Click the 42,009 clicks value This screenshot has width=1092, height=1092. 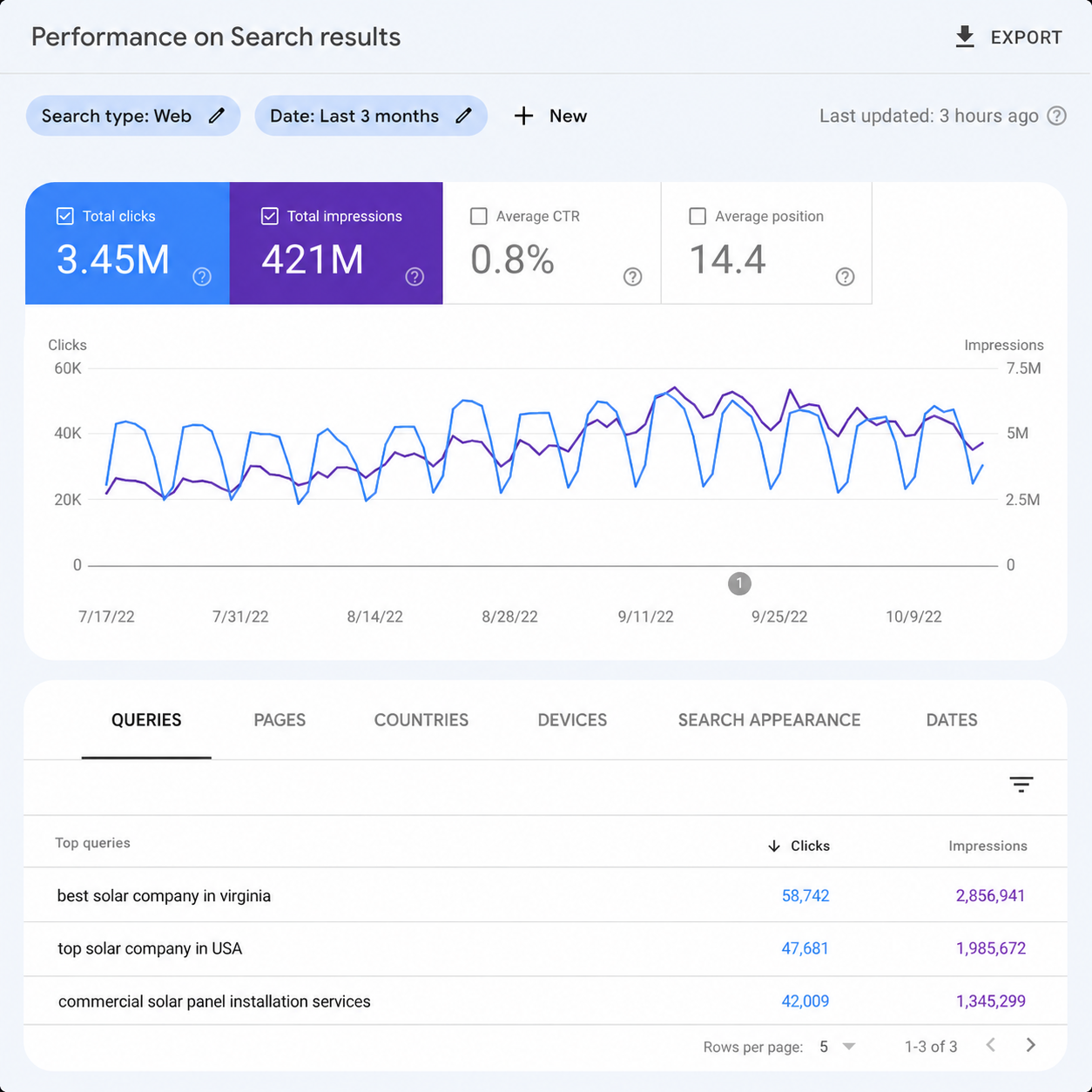tap(806, 1001)
